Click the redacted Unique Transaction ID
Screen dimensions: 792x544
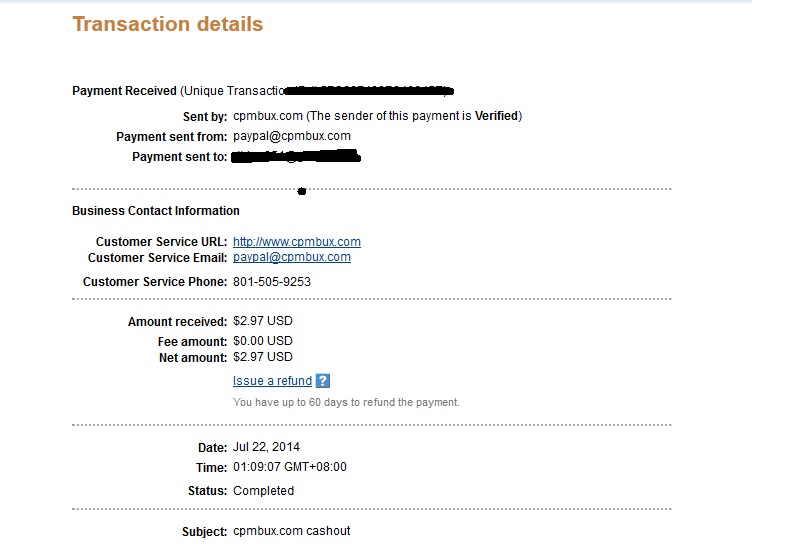coord(369,90)
